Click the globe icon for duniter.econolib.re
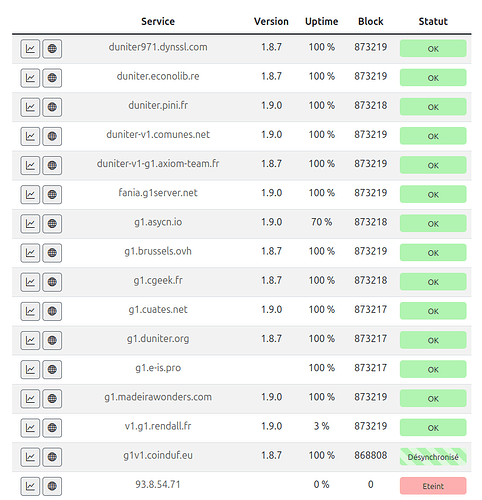The width and height of the screenshot is (482, 500). 52,78
